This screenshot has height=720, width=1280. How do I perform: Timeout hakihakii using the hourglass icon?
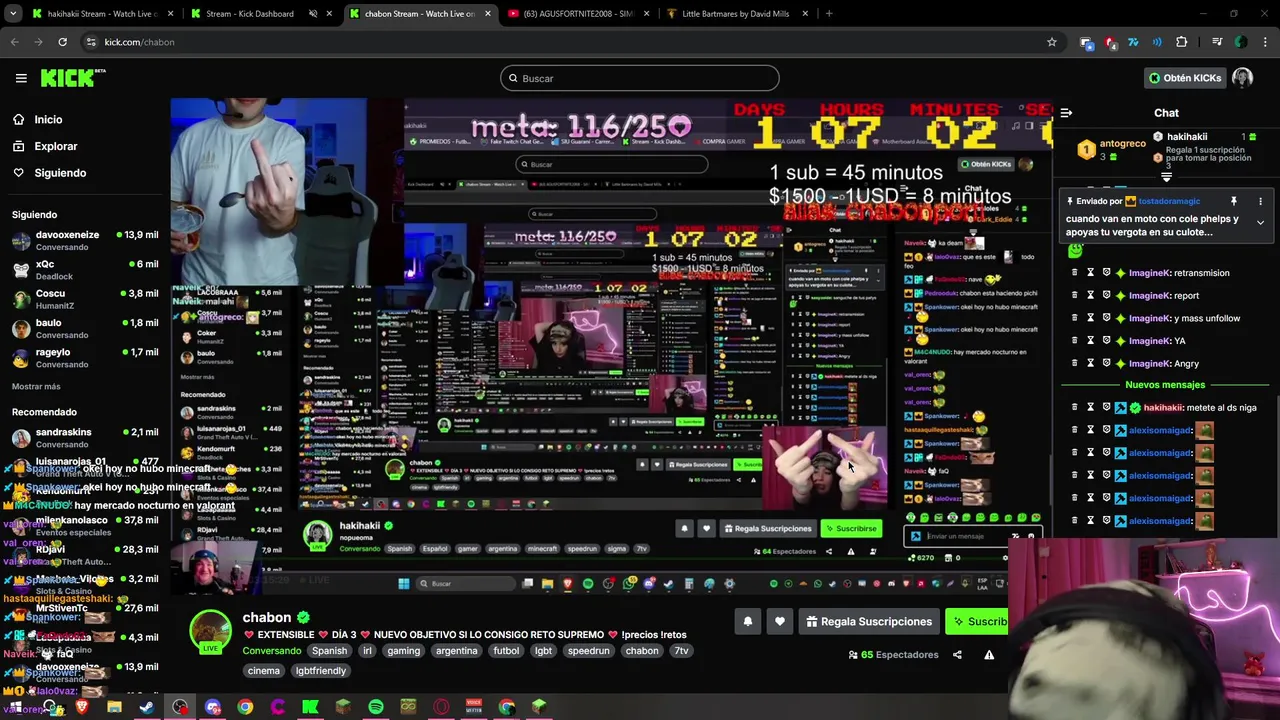click(1090, 408)
